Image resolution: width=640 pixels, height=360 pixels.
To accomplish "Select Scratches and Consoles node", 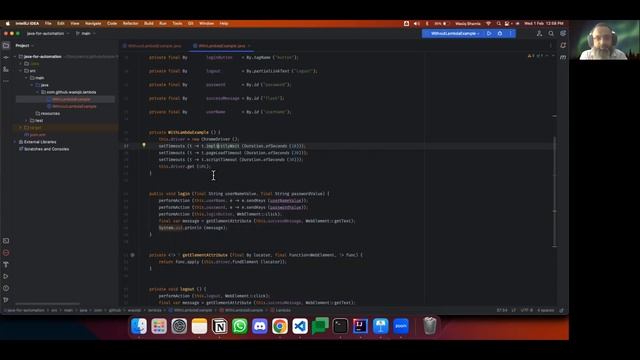I will pyautogui.click(x=44, y=149).
